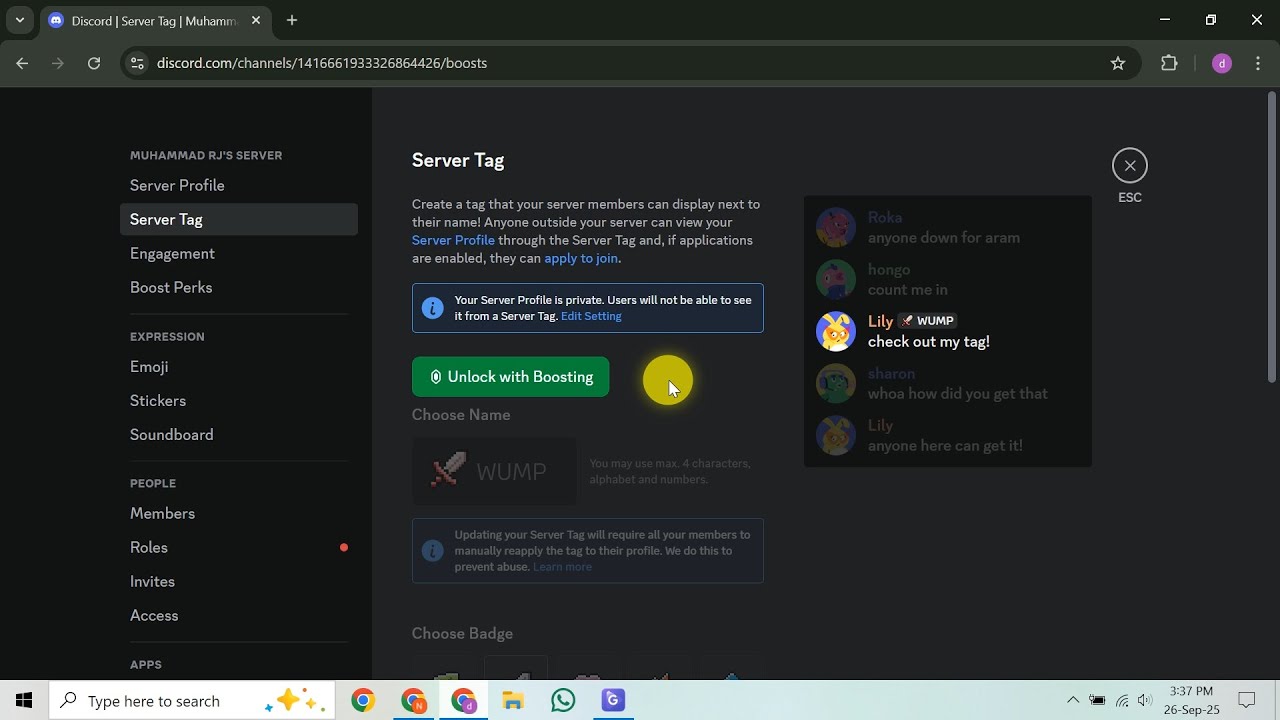
Task: Click the WUMP tag badge next to Lily
Action: point(927,321)
